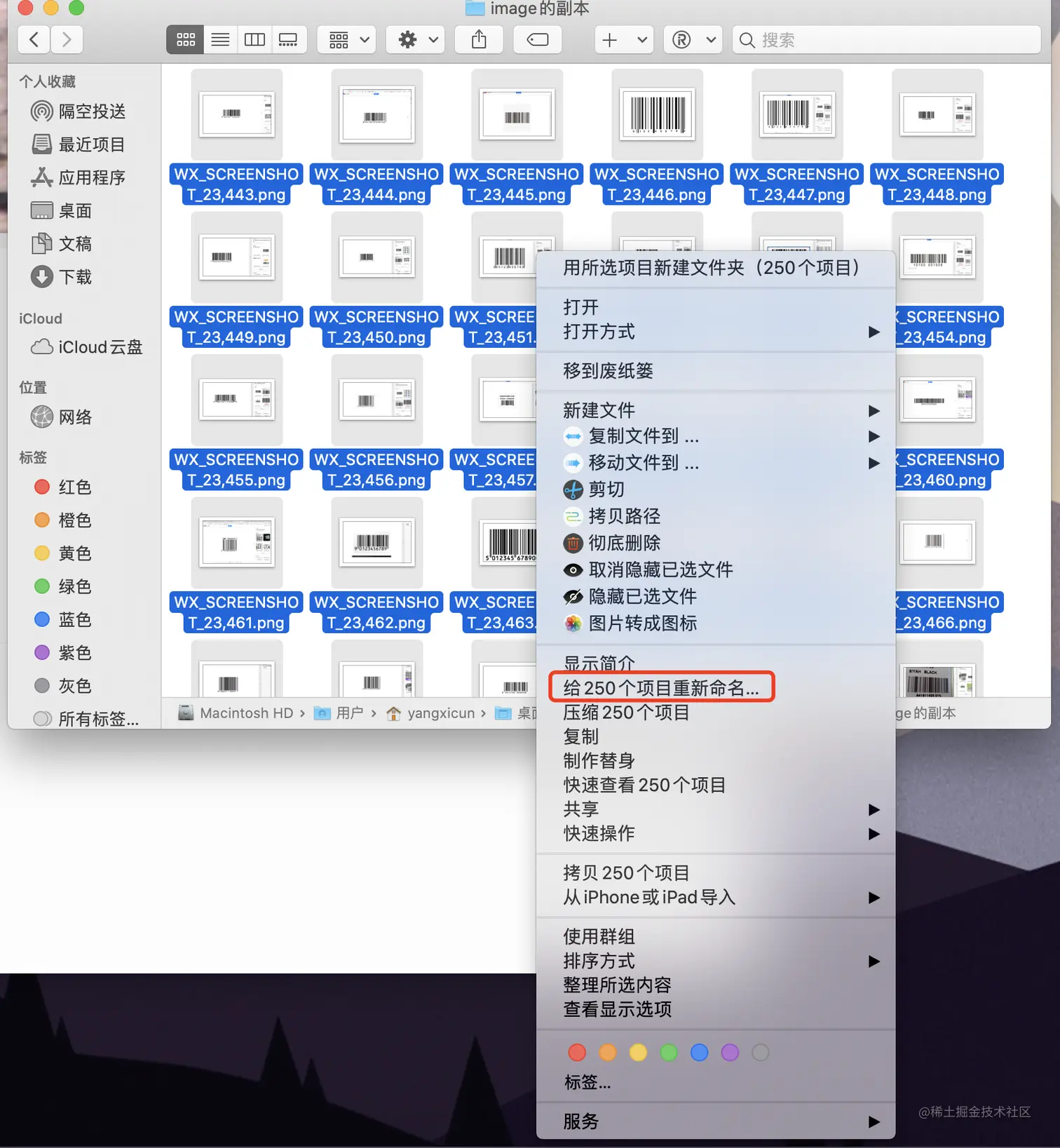Click yangxicun in path bar
This screenshot has width=1060, height=1148.
coord(430,713)
